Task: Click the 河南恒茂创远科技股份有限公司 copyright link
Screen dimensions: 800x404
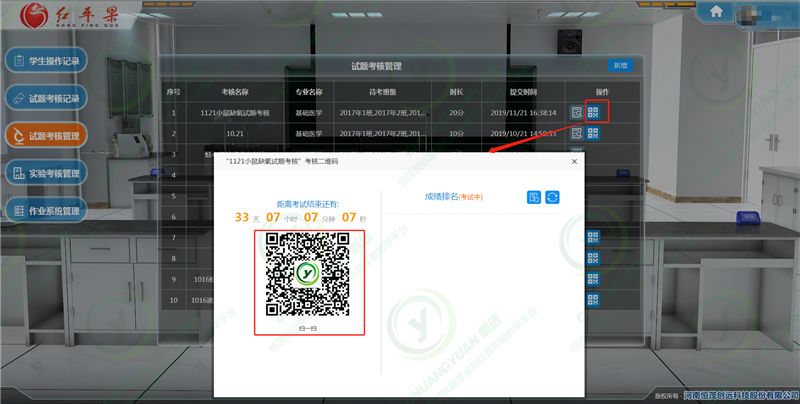Action: click(741, 395)
